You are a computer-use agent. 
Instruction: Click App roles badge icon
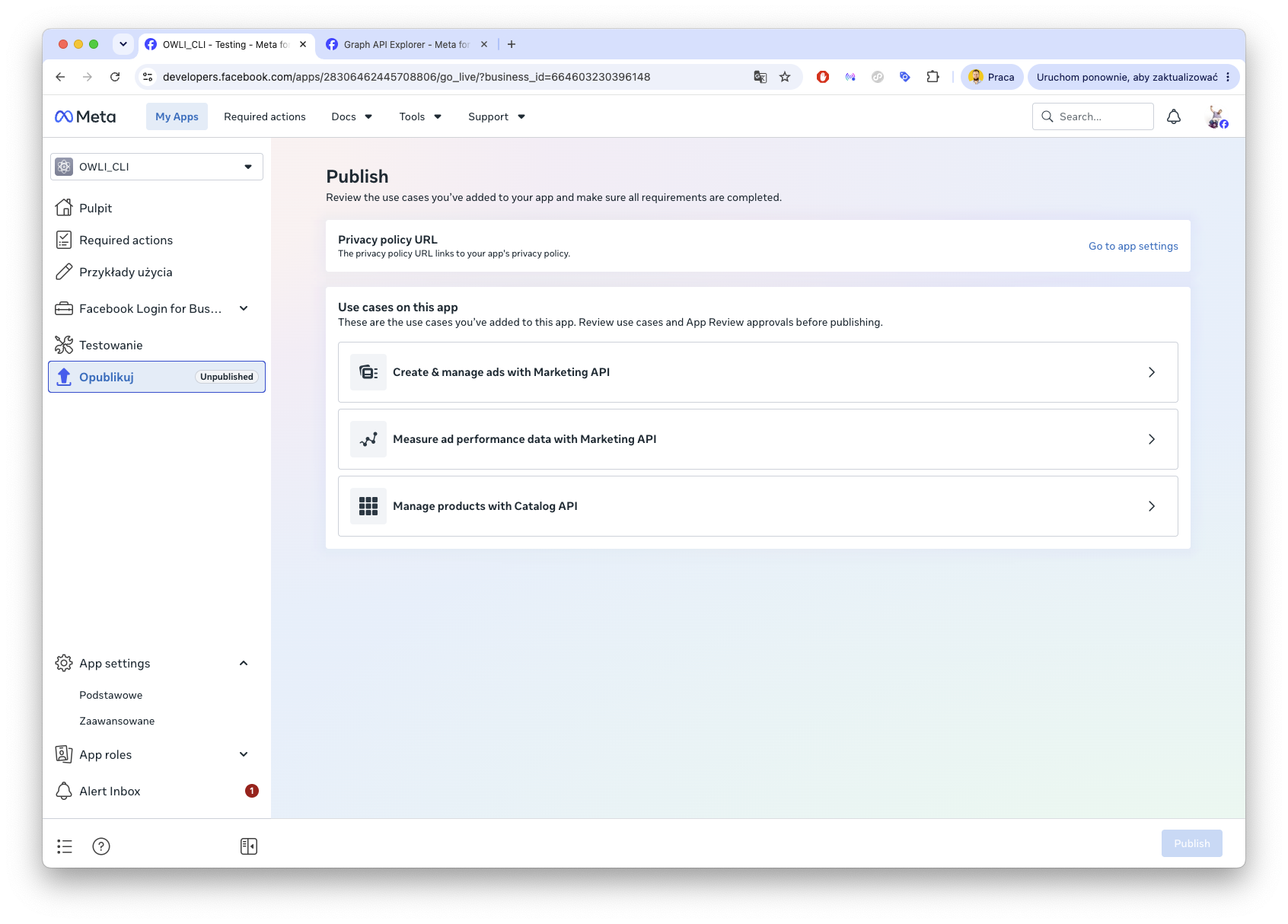pos(64,754)
